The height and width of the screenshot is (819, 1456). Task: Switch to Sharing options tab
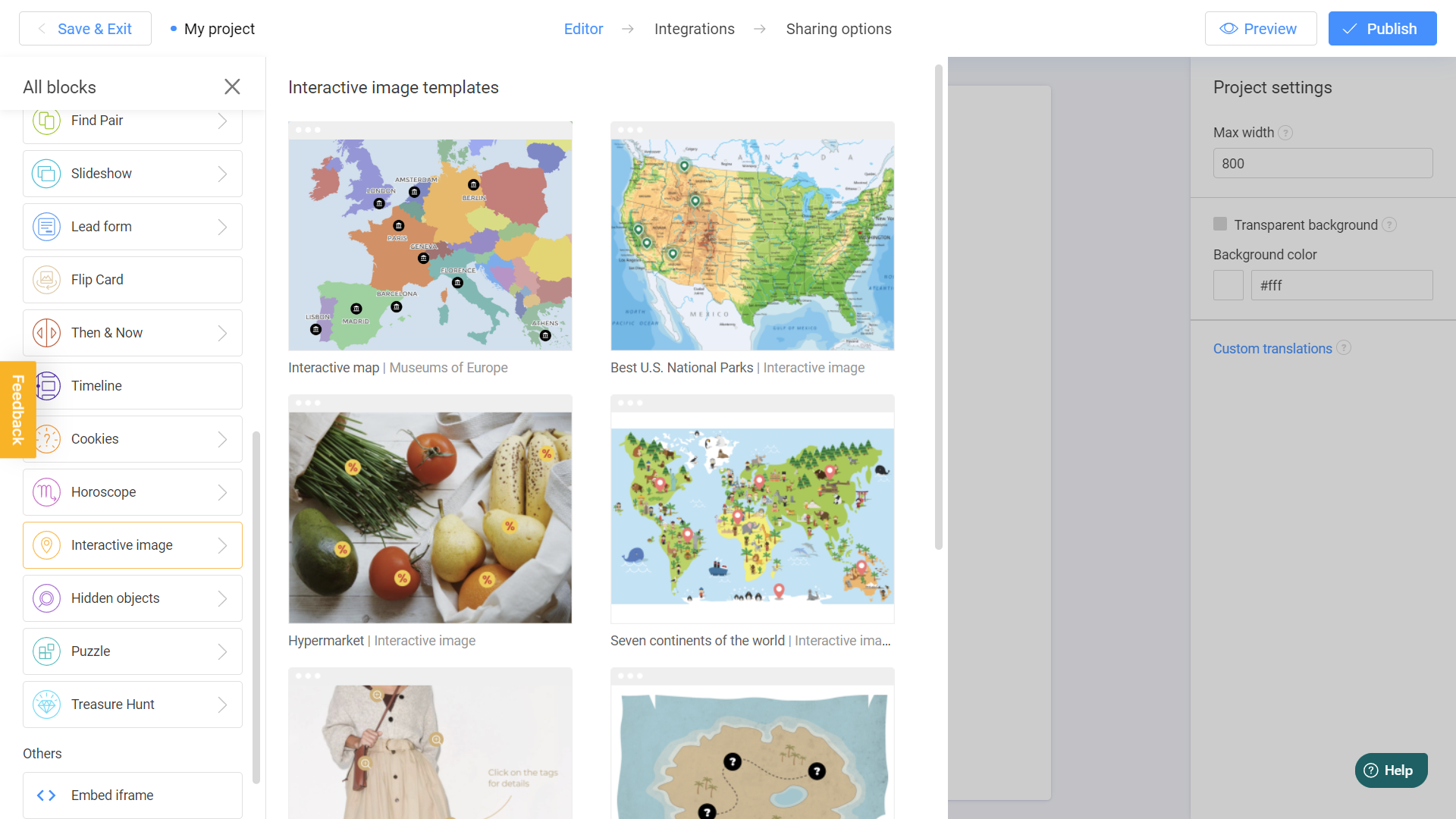pyautogui.click(x=839, y=29)
